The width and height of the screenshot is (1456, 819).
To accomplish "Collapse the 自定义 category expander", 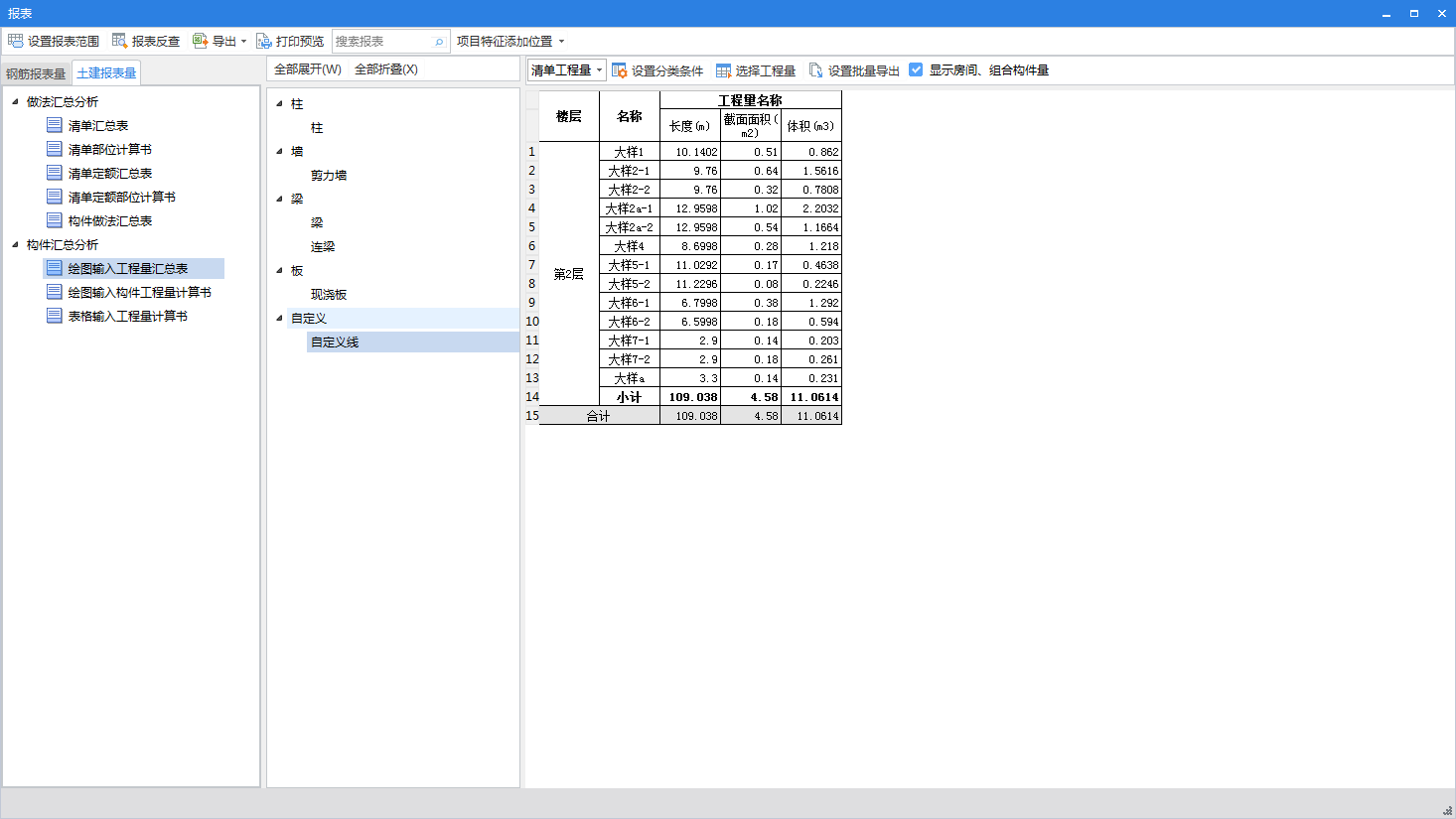I will (279, 318).
